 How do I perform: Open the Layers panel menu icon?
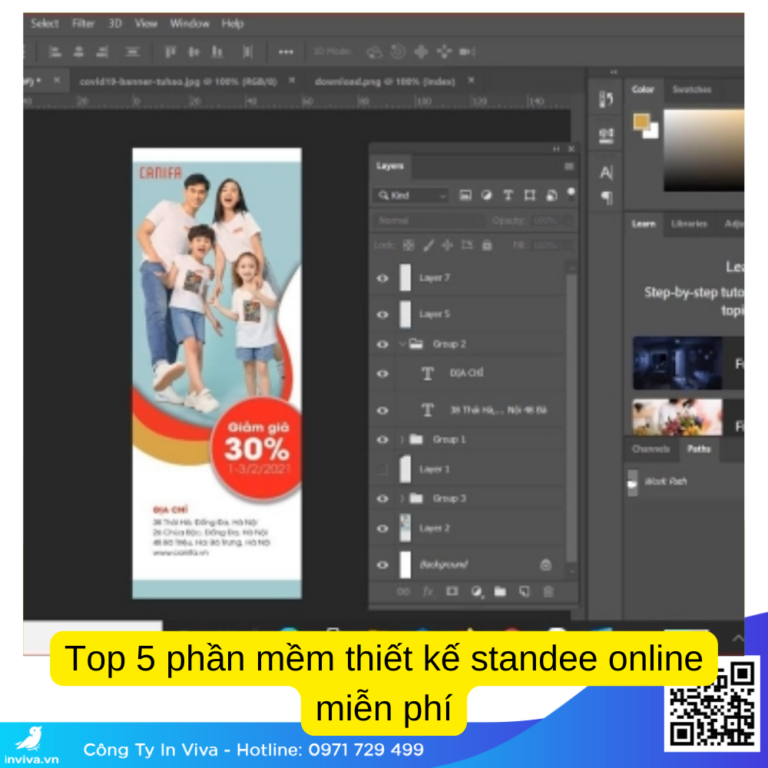point(569,167)
